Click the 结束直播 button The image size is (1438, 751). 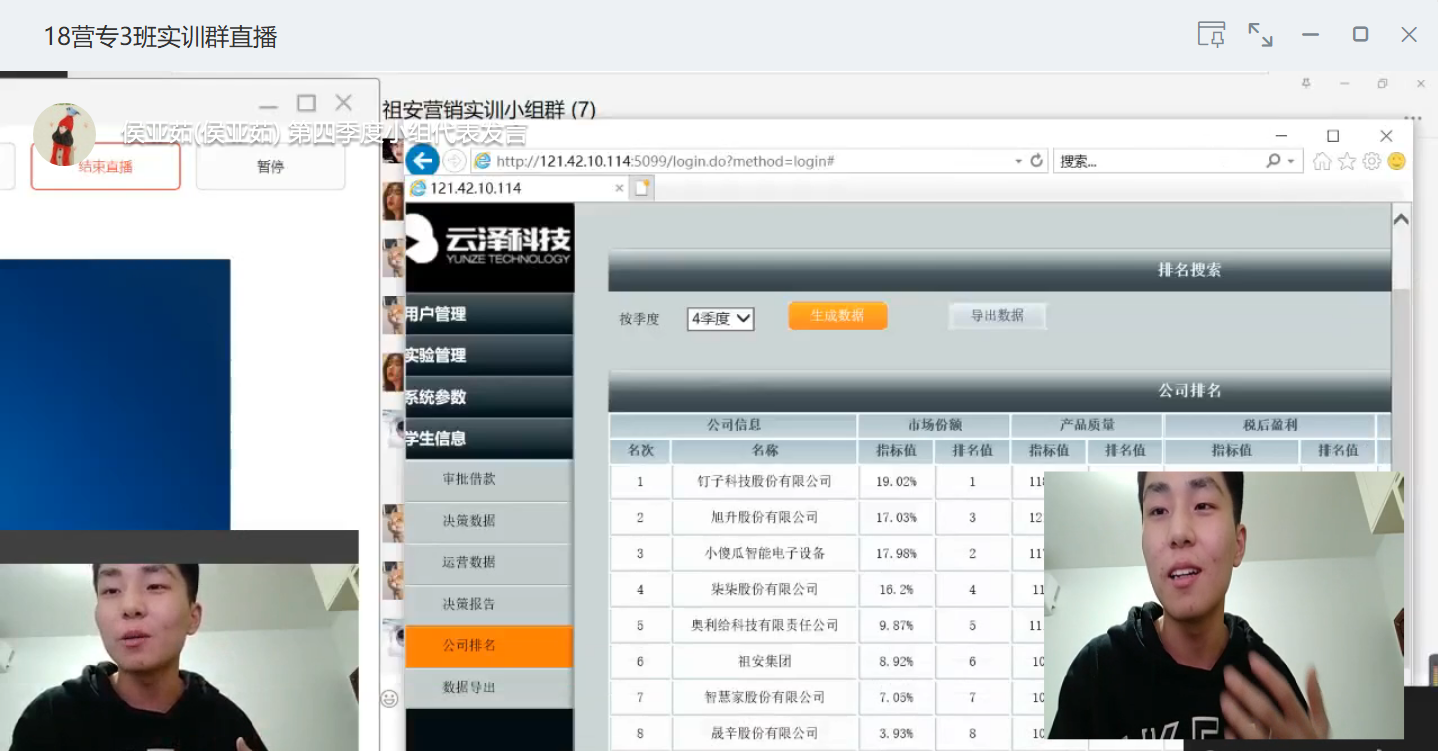pos(106,167)
